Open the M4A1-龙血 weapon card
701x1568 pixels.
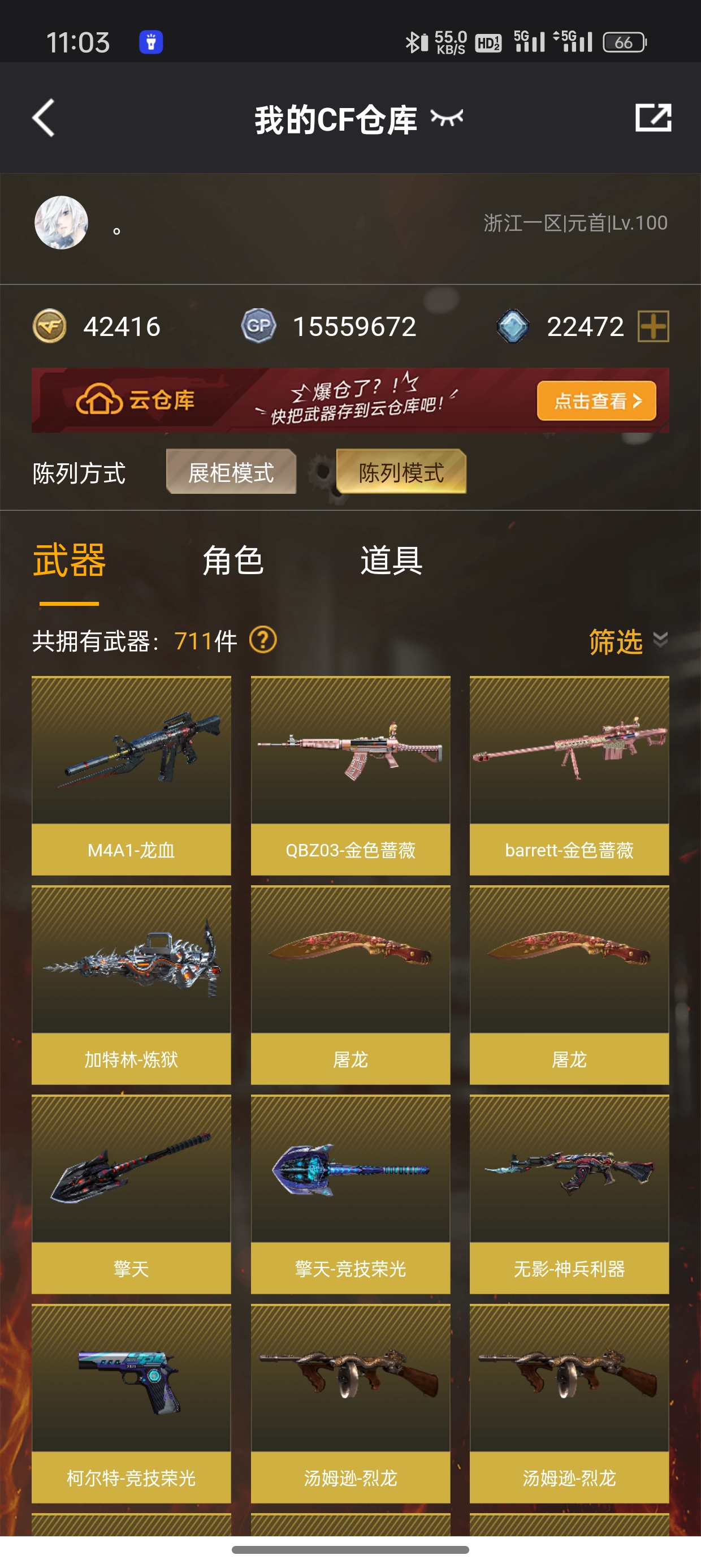131,776
